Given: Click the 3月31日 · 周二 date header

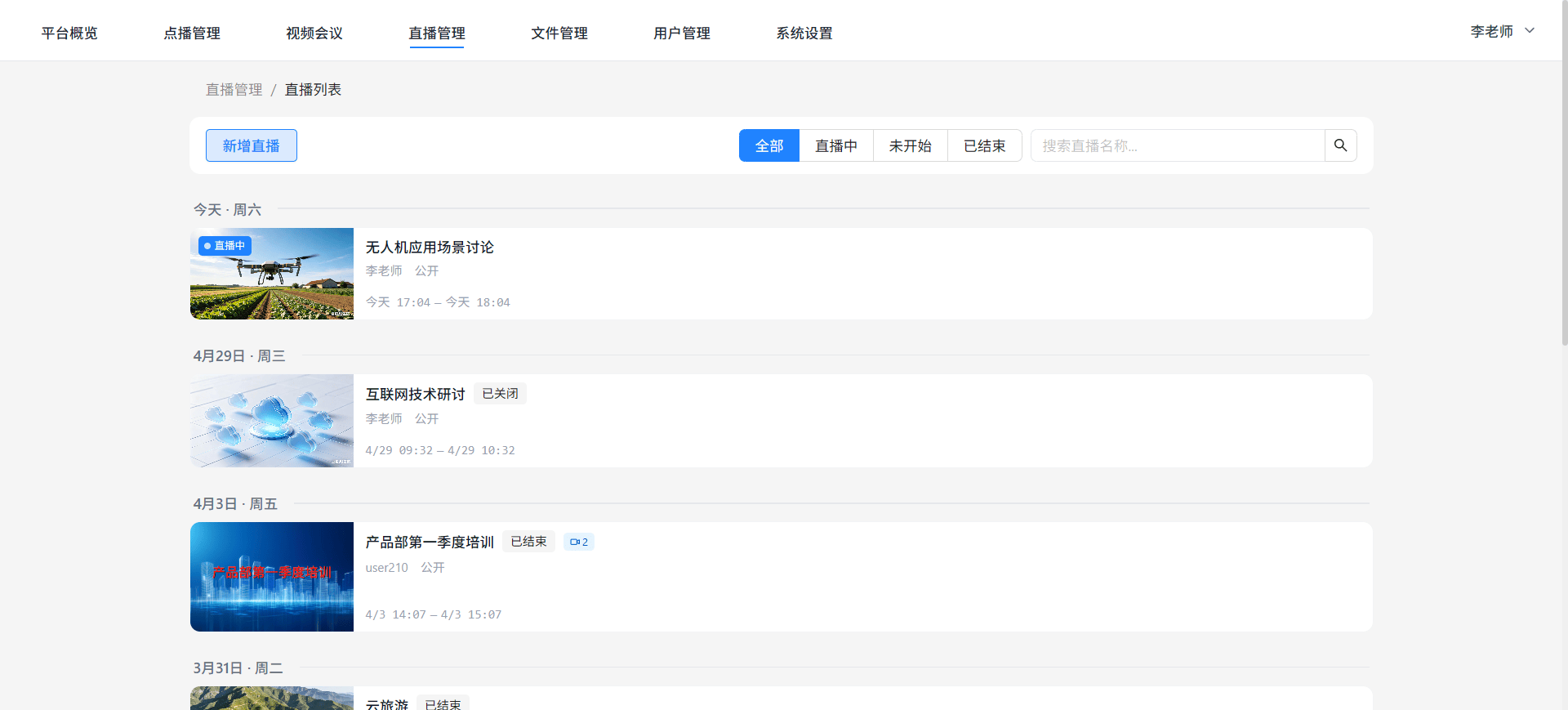Looking at the screenshot, I should pos(238,668).
